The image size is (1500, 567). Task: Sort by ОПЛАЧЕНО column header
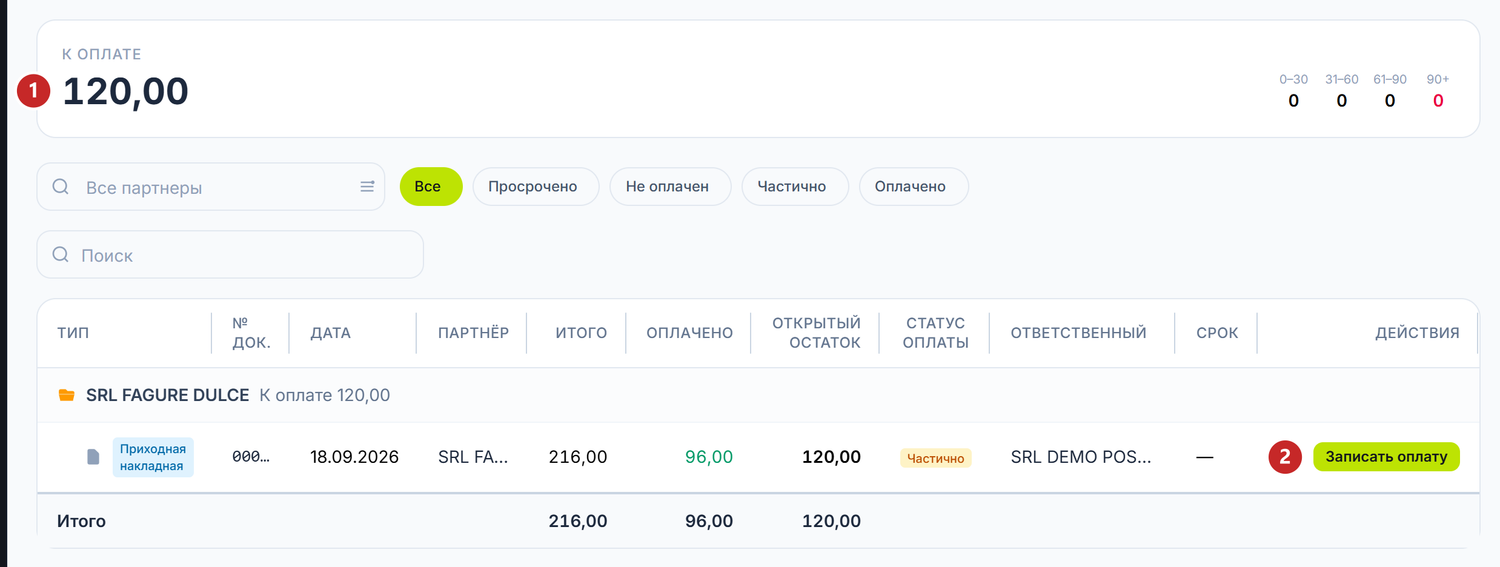pyautogui.click(x=689, y=333)
